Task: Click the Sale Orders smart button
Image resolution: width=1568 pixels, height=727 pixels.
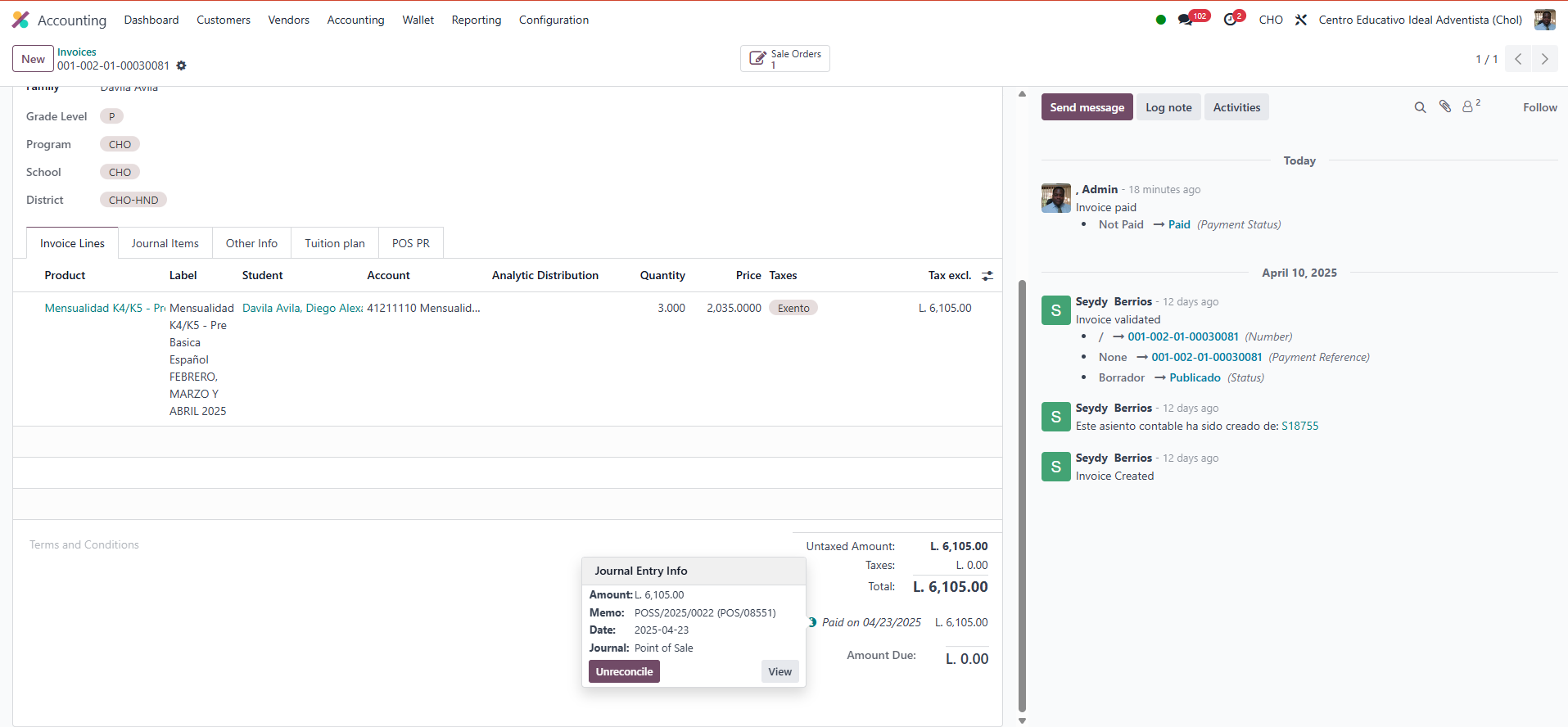Action: click(784, 59)
